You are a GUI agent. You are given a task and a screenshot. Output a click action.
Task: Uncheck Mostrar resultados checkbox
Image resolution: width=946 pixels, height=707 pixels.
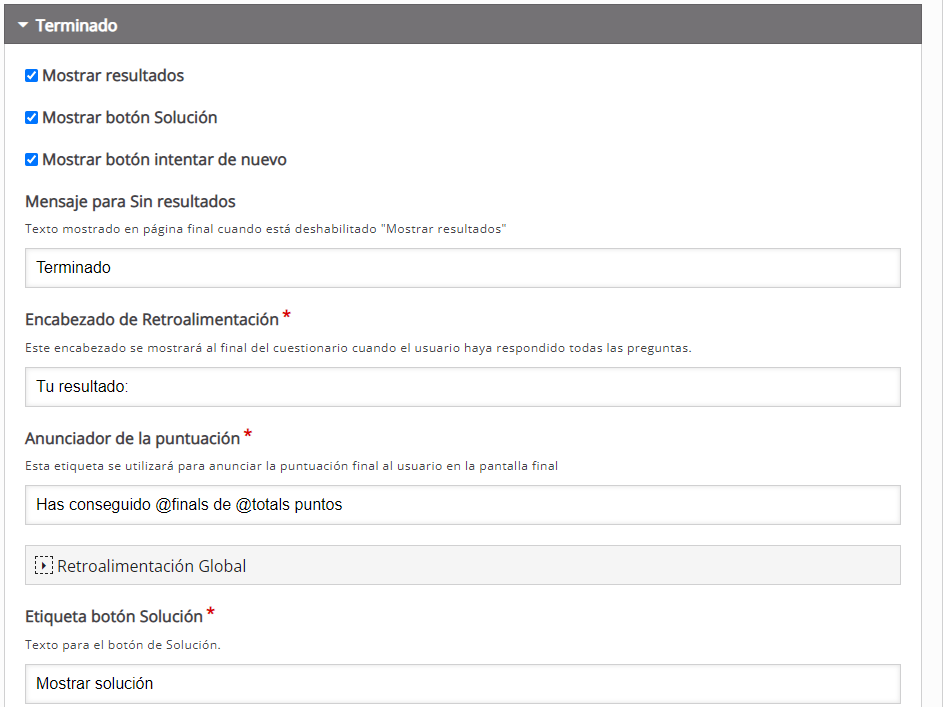click(31, 75)
